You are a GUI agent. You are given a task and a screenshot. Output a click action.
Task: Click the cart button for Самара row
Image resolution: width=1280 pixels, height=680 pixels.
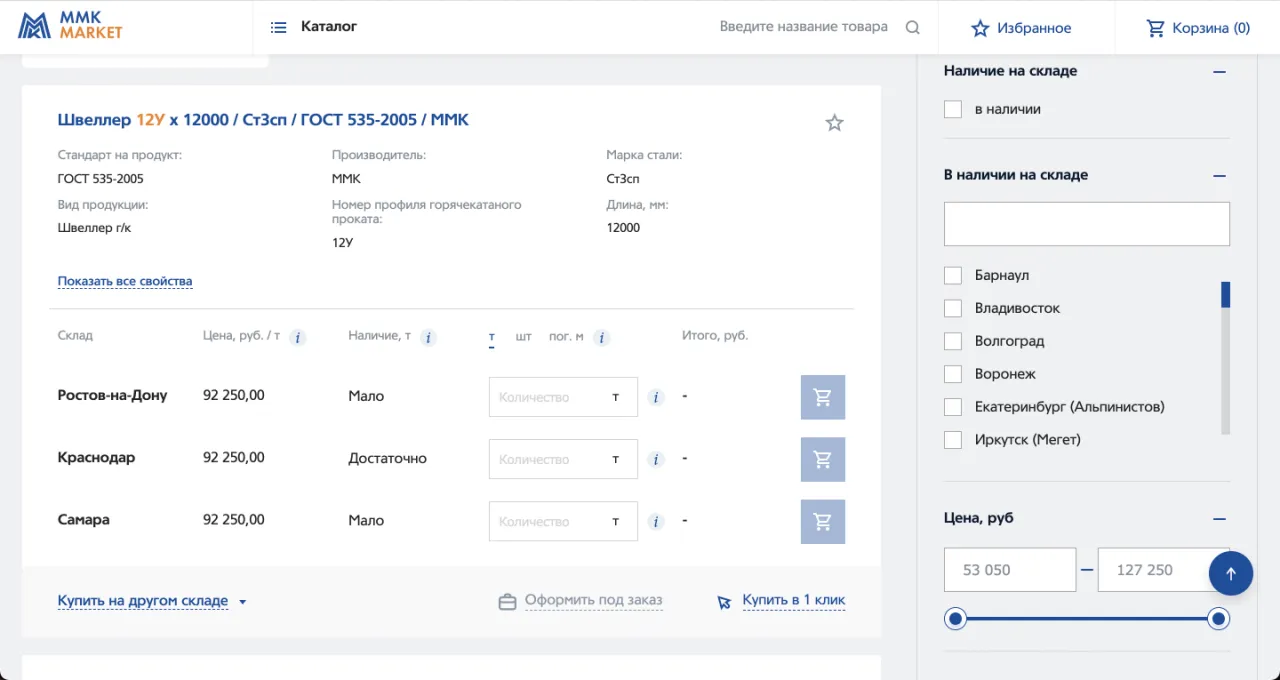pyautogui.click(x=822, y=521)
